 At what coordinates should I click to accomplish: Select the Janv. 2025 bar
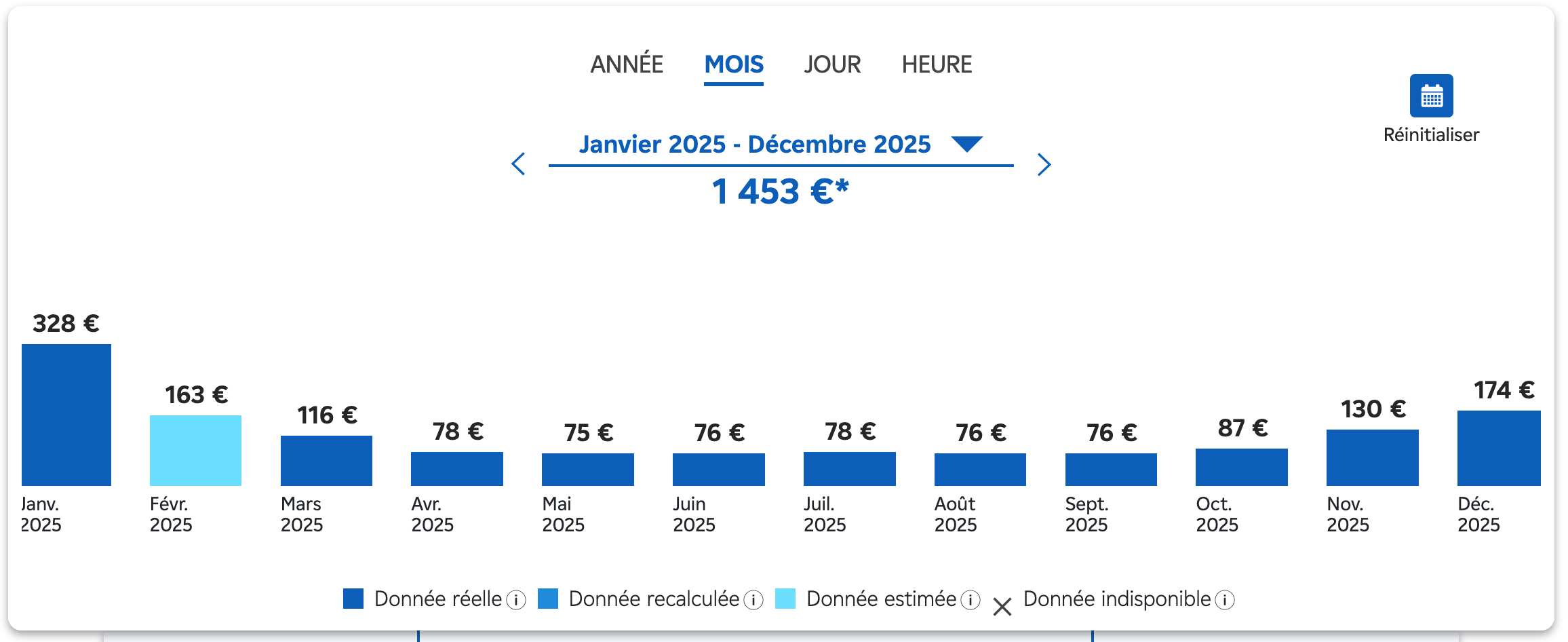pos(66,415)
